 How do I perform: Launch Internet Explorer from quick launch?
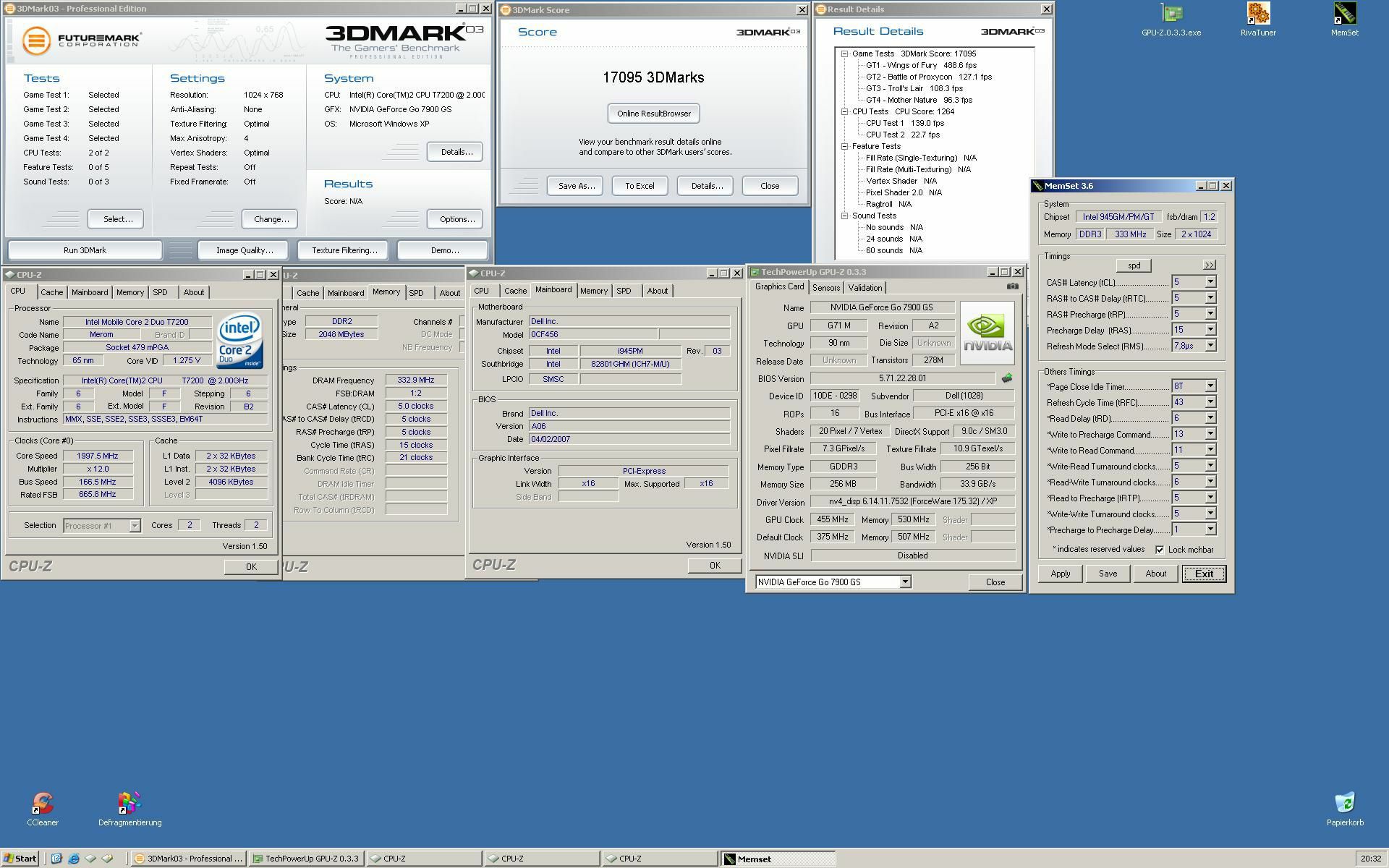[x=73, y=859]
